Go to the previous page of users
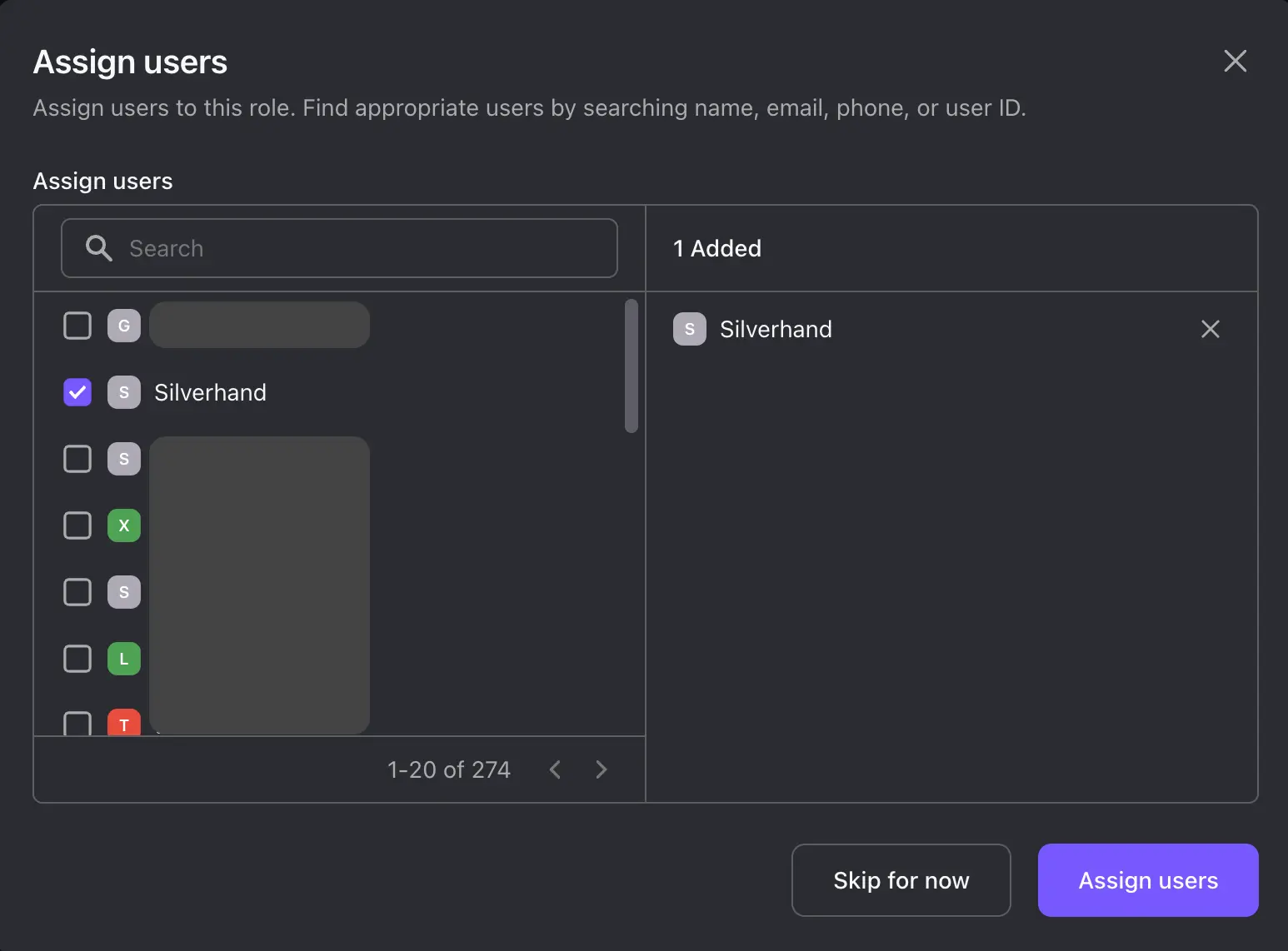This screenshot has height=951, width=1288. [x=555, y=769]
